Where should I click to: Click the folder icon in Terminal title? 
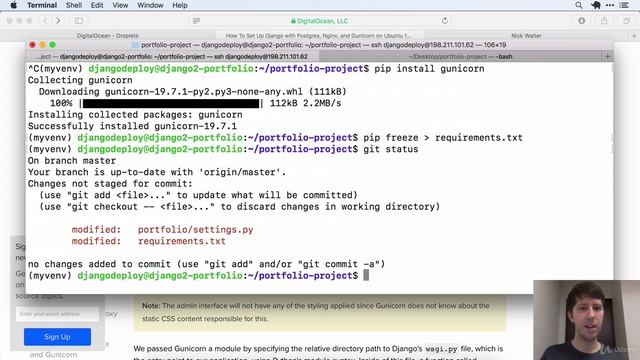coord(136,45)
